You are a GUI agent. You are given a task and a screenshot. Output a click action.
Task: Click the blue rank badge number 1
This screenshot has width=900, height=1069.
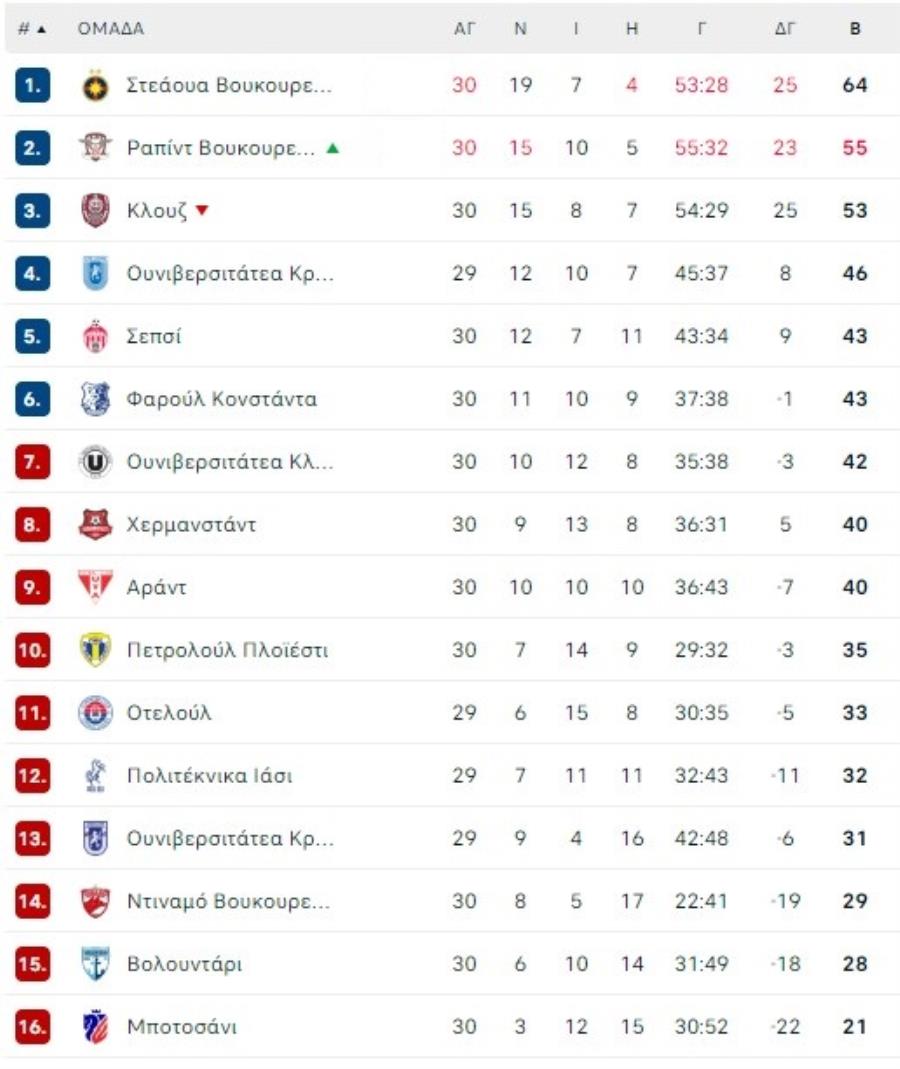pyautogui.click(x=32, y=85)
